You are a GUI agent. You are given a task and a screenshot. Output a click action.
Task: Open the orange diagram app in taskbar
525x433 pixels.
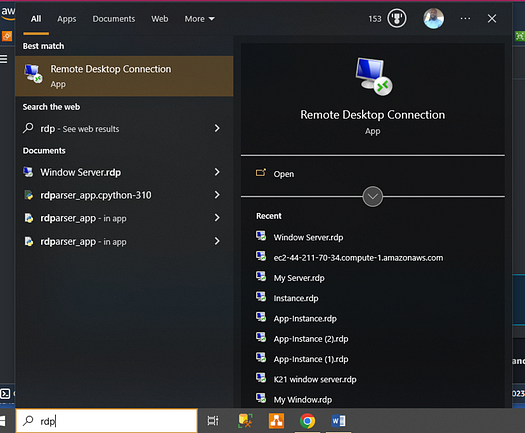(x=276, y=421)
